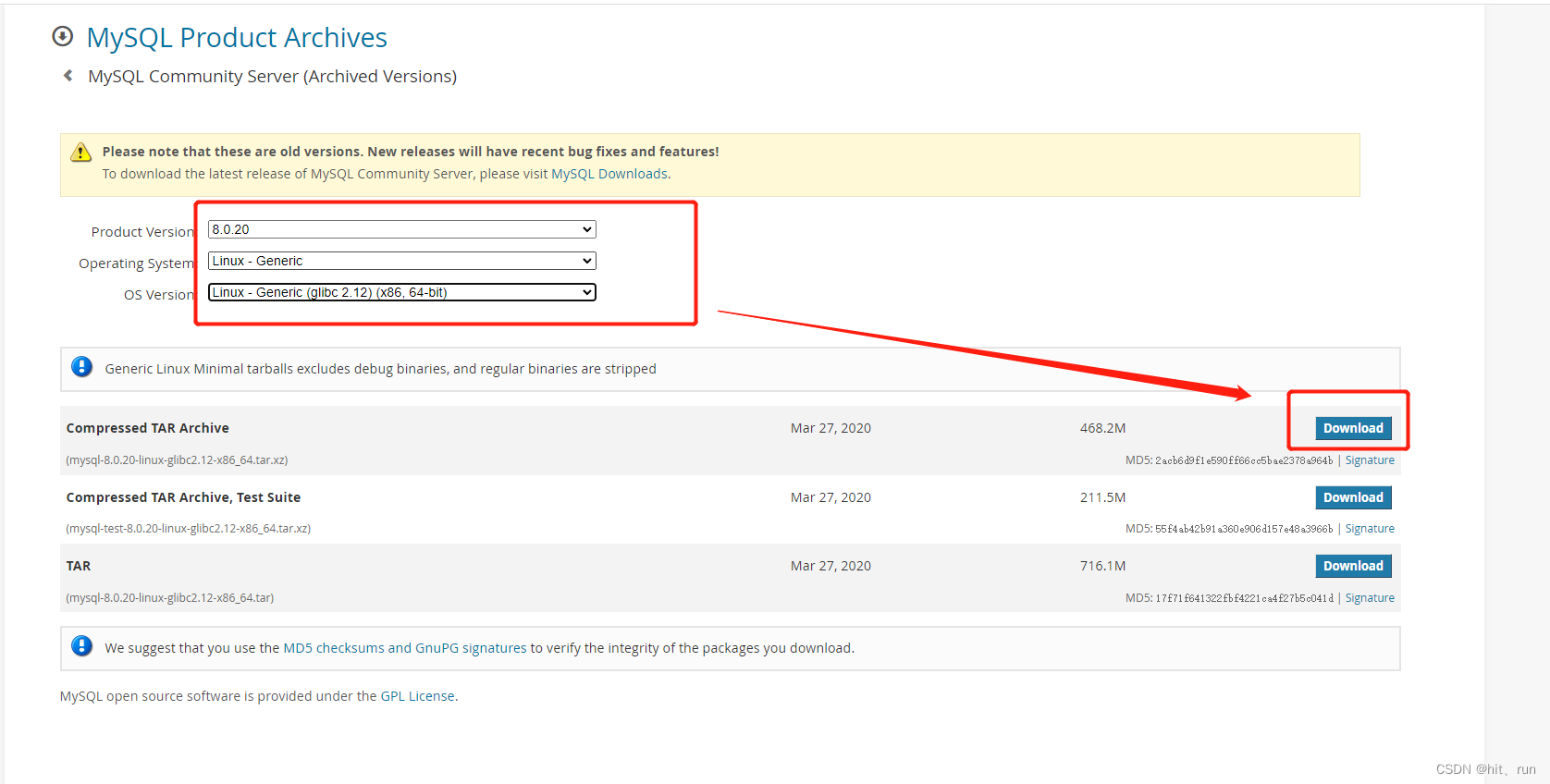The image size is (1550, 784).
Task: Click Mar 27, 2020 date in Test Suite row
Action: coord(830,497)
